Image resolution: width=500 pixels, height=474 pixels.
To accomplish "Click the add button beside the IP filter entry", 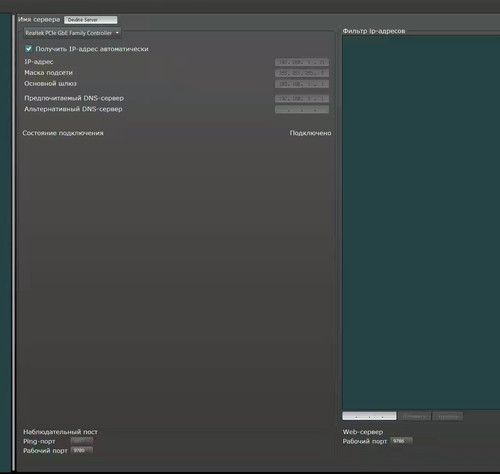I will click(414, 416).
